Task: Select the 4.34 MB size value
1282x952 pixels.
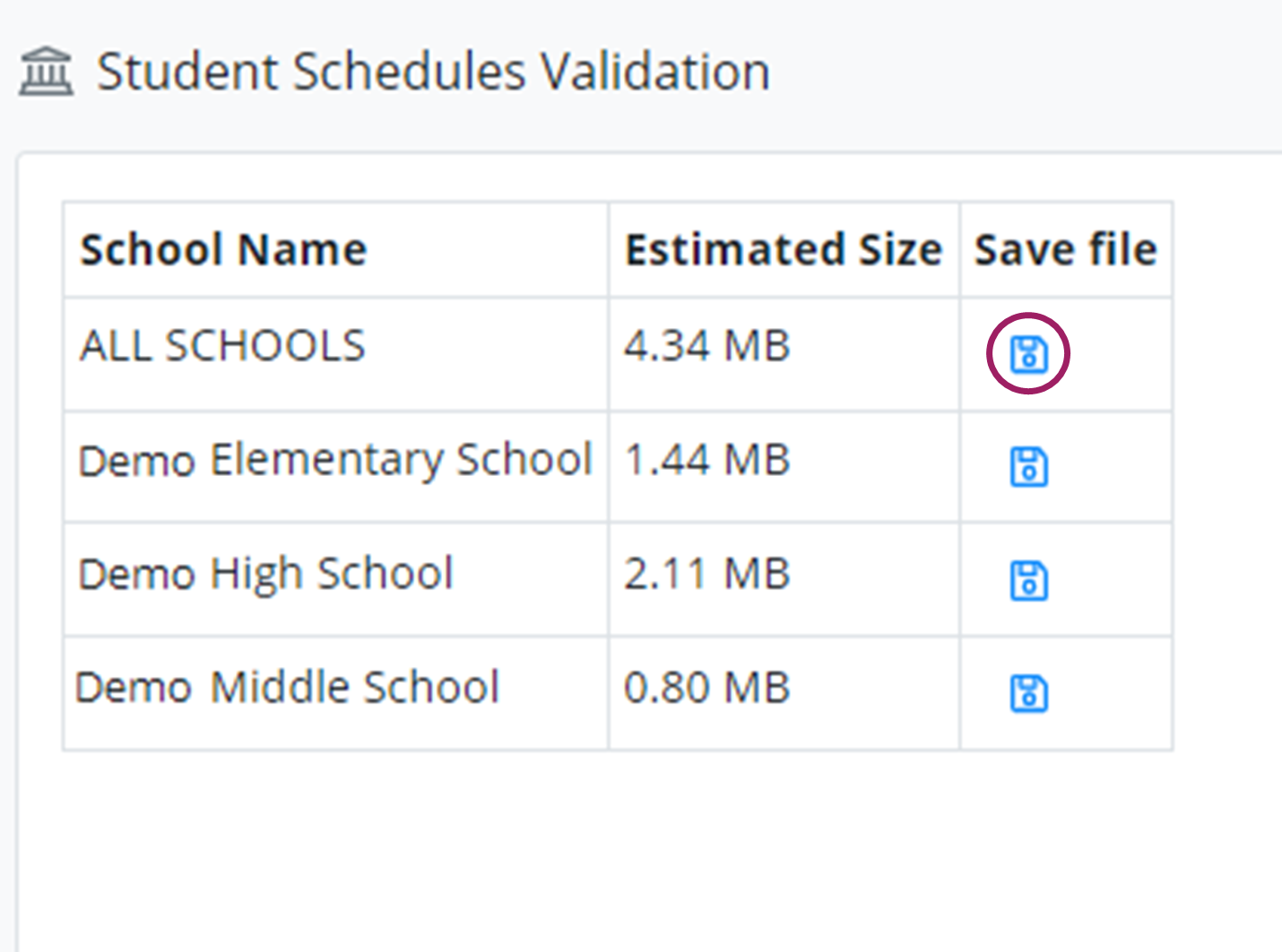Action: [x=707, y=346]
